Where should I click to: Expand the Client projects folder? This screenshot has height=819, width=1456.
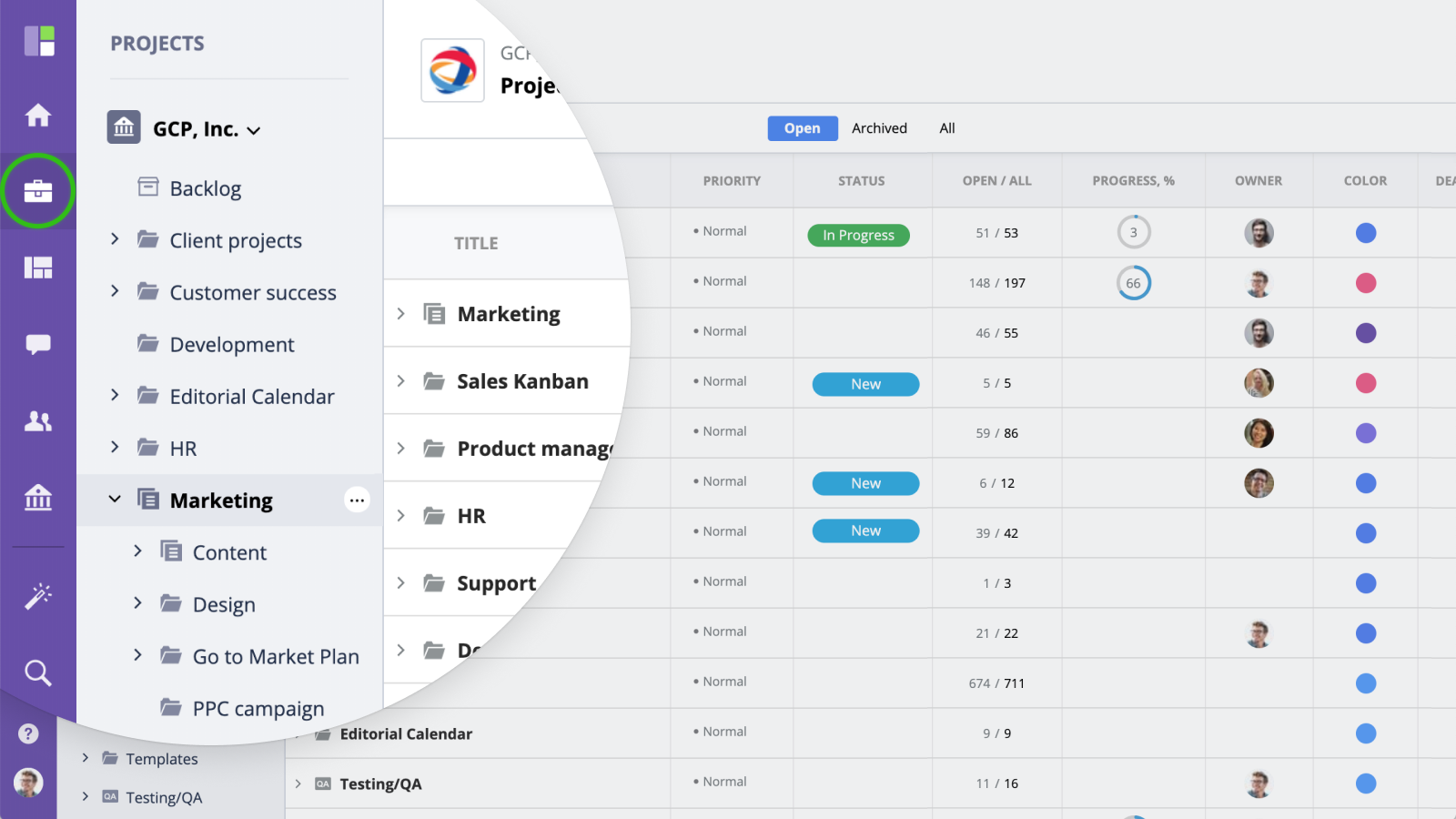(x=115, y=239)
